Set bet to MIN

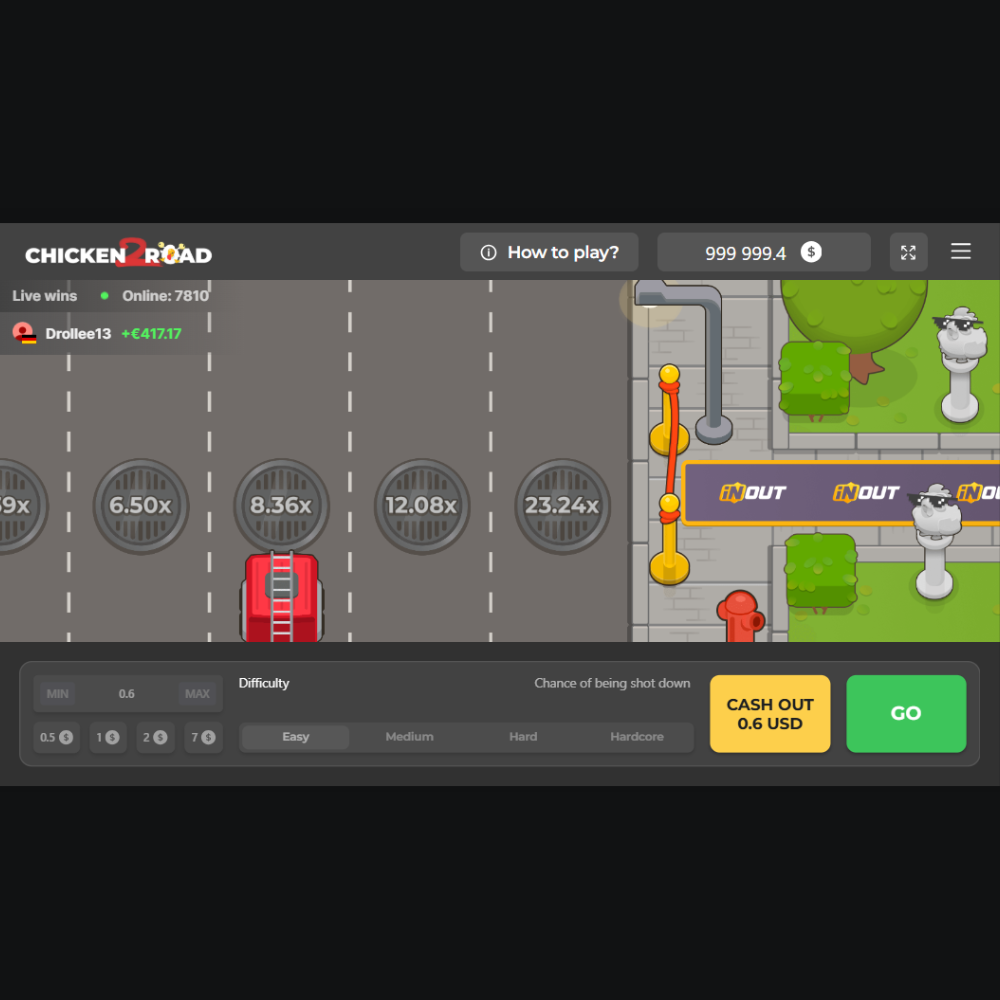pos(57,694)
